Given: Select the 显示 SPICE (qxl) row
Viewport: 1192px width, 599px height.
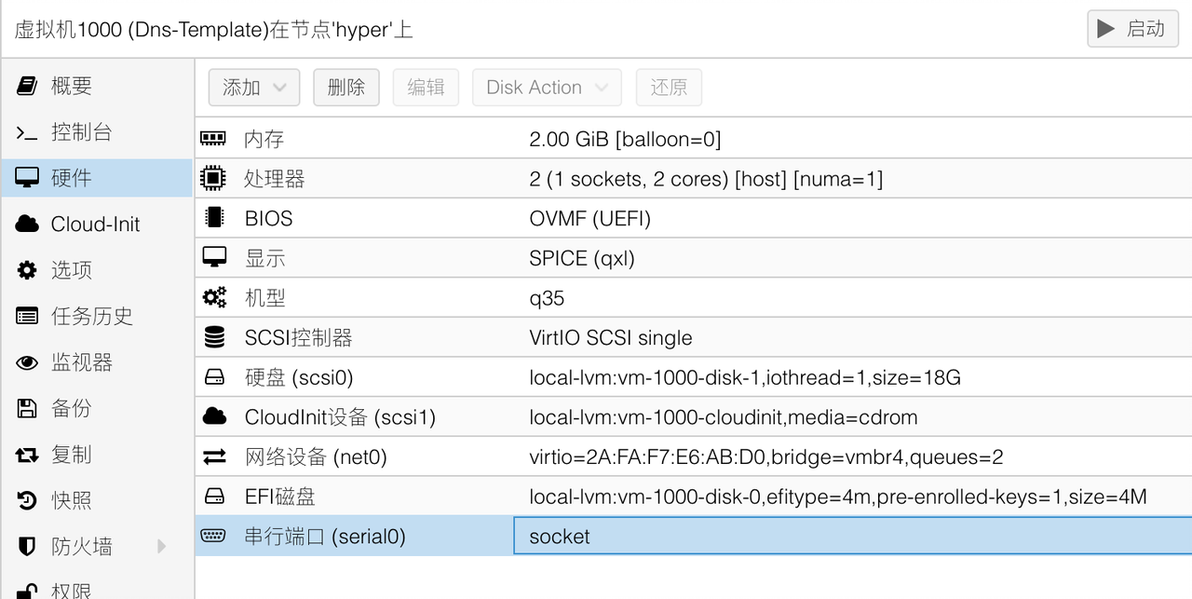Looking at the screenshot, I should [x=693, y=258].
